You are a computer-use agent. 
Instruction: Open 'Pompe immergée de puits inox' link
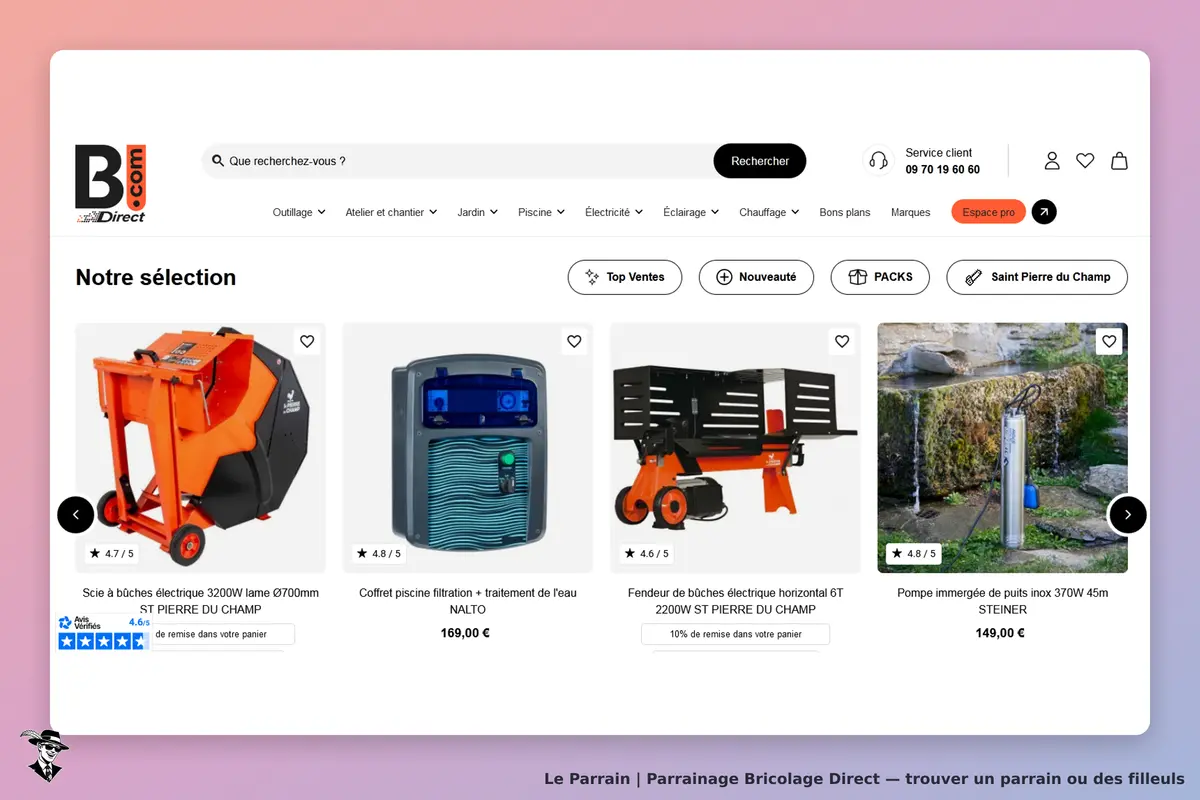1003,601
